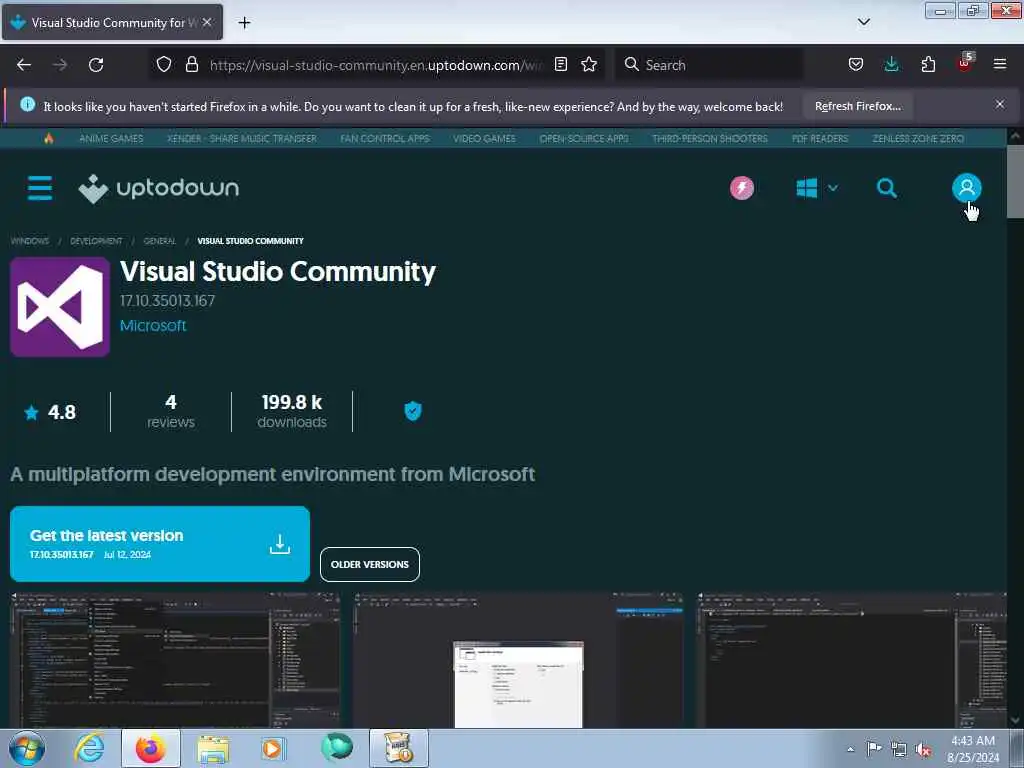The height and width of the screenshot is (768, 1024).
Task: Click the 4.8 star rating
Action: tap(50, 412)
